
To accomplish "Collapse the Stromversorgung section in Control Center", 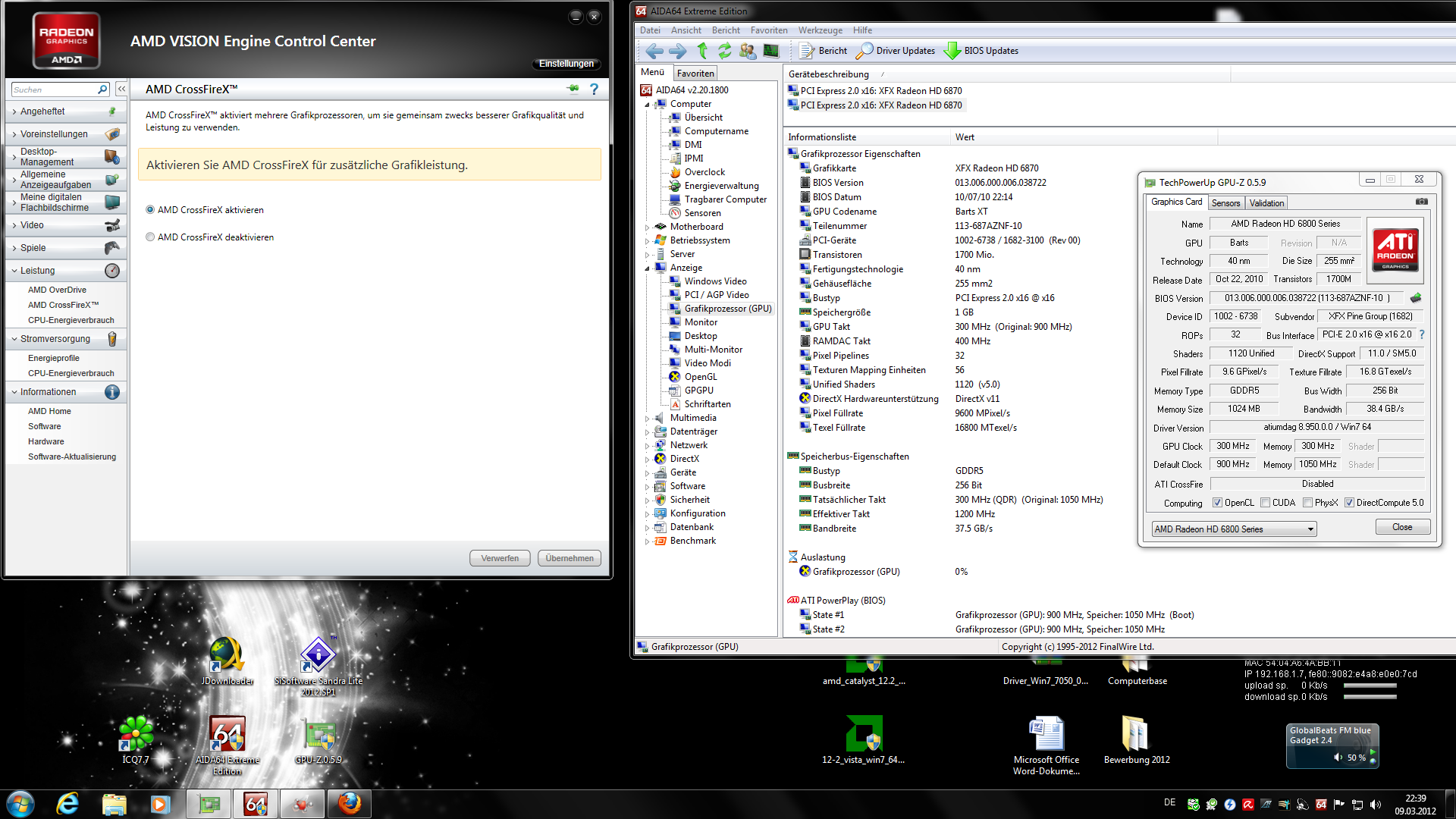I will coord(66,339).
